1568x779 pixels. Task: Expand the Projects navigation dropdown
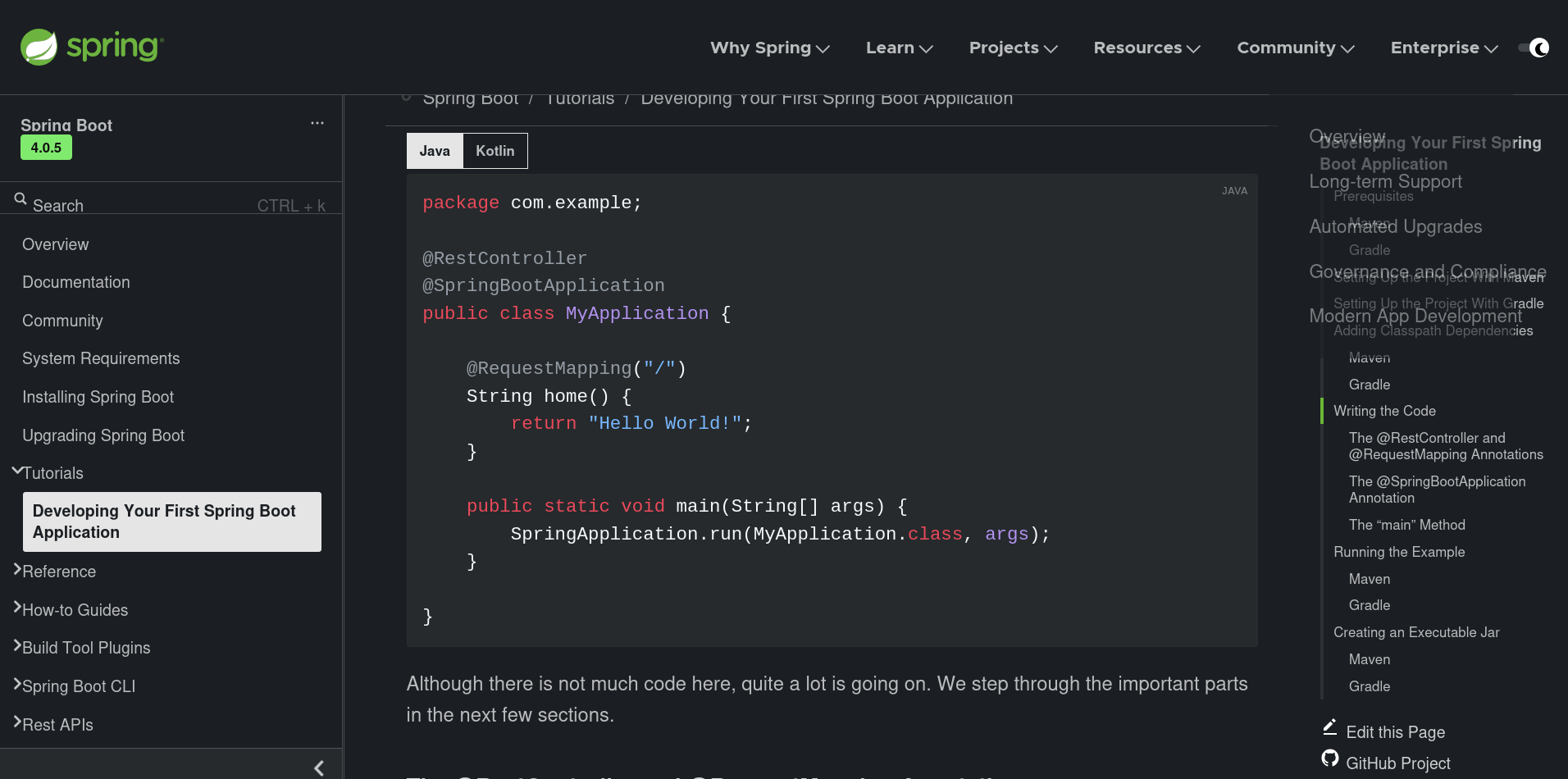pos(1013,48)
